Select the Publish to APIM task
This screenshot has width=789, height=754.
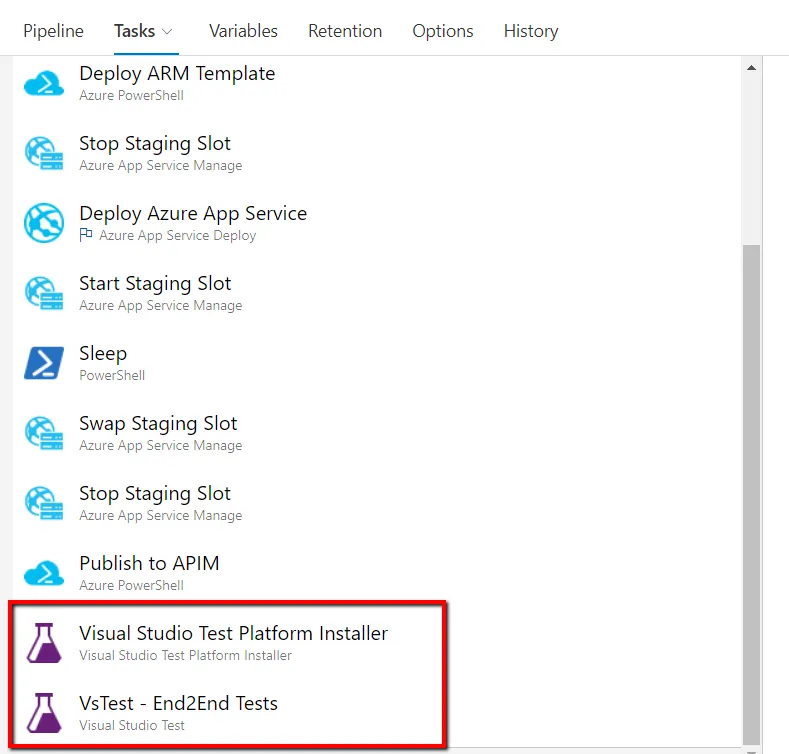coord(377,573)
